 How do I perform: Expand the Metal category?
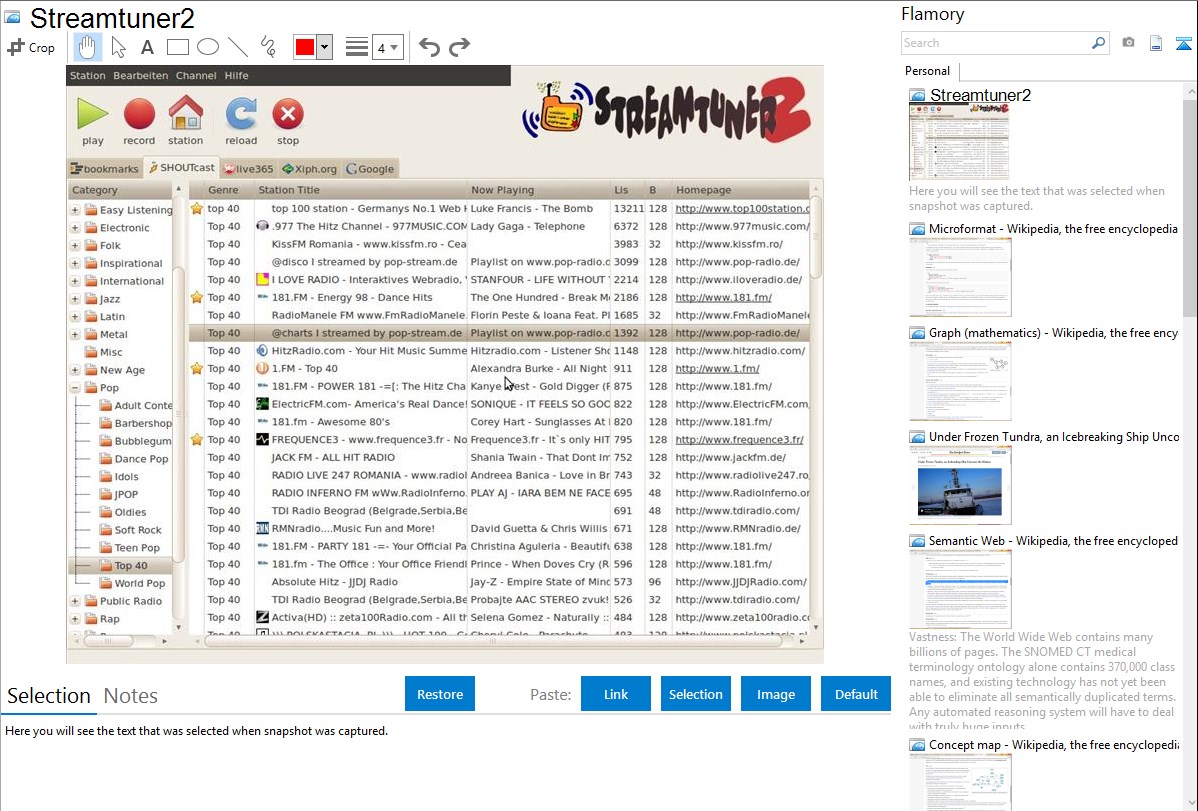tap(75, 334)
